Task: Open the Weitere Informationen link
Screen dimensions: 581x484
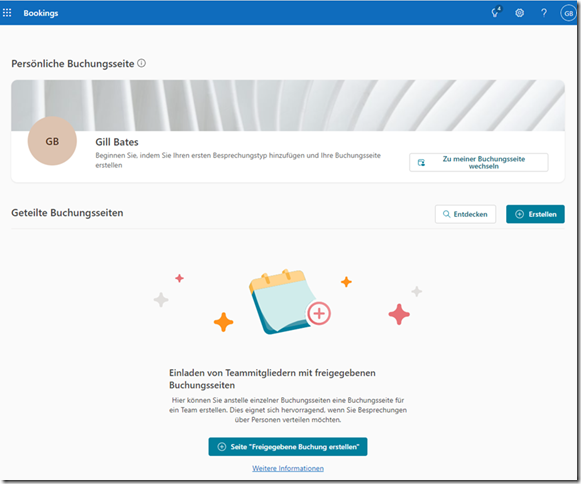Action: [288, 468]
